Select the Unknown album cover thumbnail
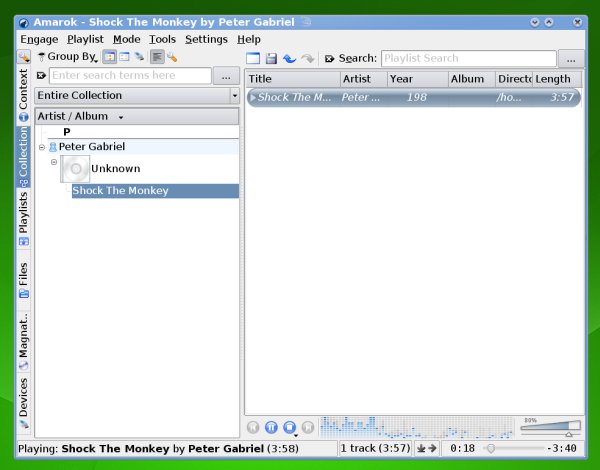 pos(75,169)
